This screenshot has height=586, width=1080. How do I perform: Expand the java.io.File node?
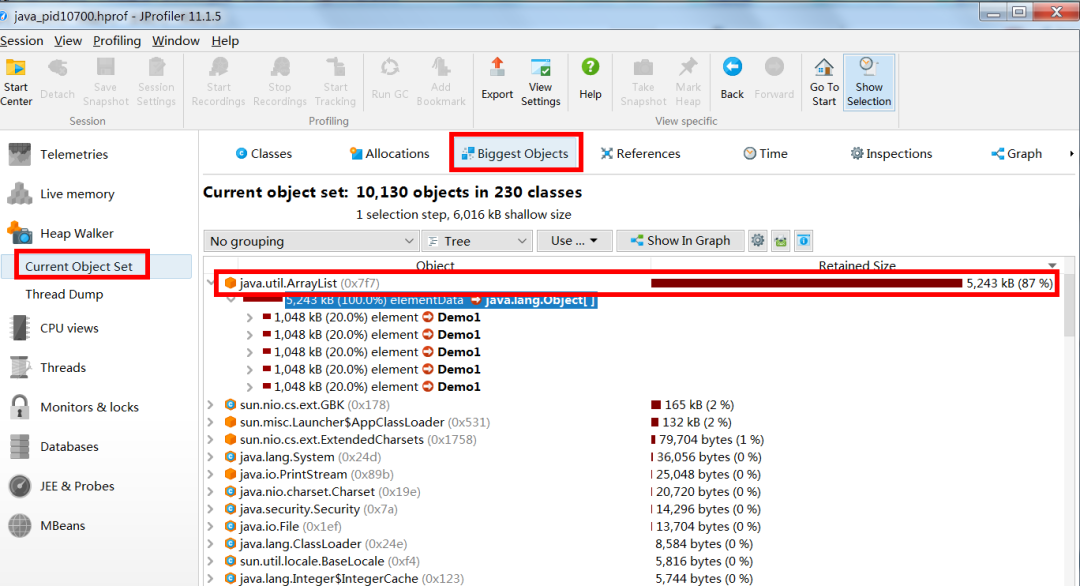pyautogui.click(x=211, y=527)
